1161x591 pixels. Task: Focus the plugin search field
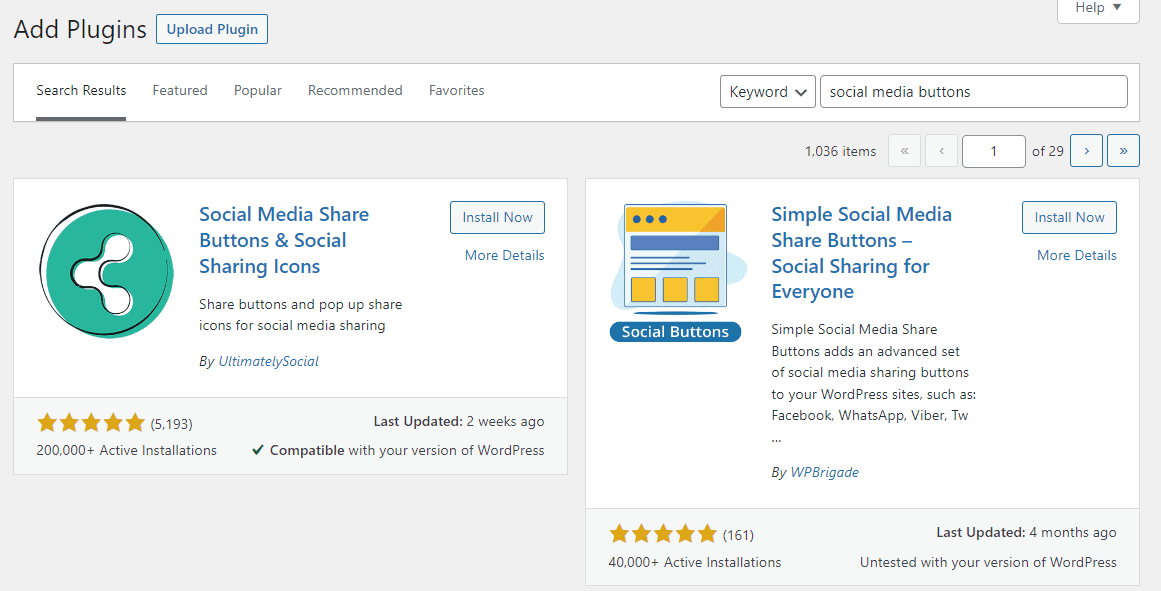click(x=974, y=92)
